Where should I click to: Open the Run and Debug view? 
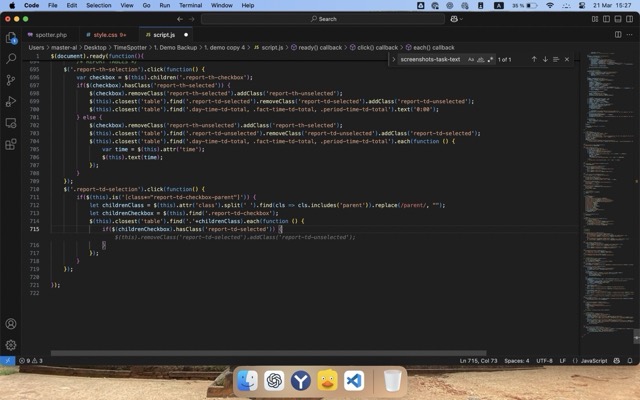tap(11, 101)
